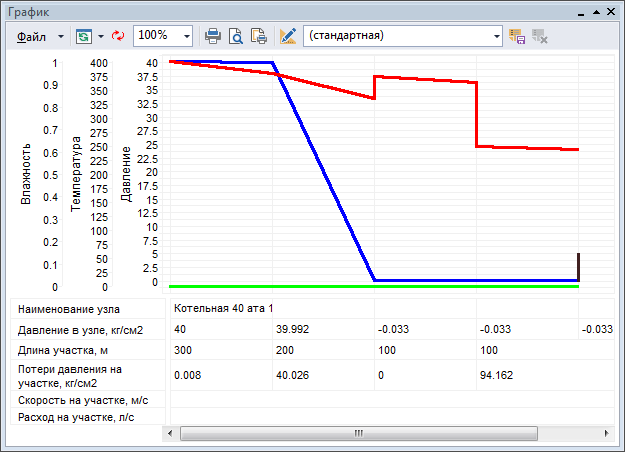
Task: Open the (стандартная) template combo box
Action: point(402,35)
